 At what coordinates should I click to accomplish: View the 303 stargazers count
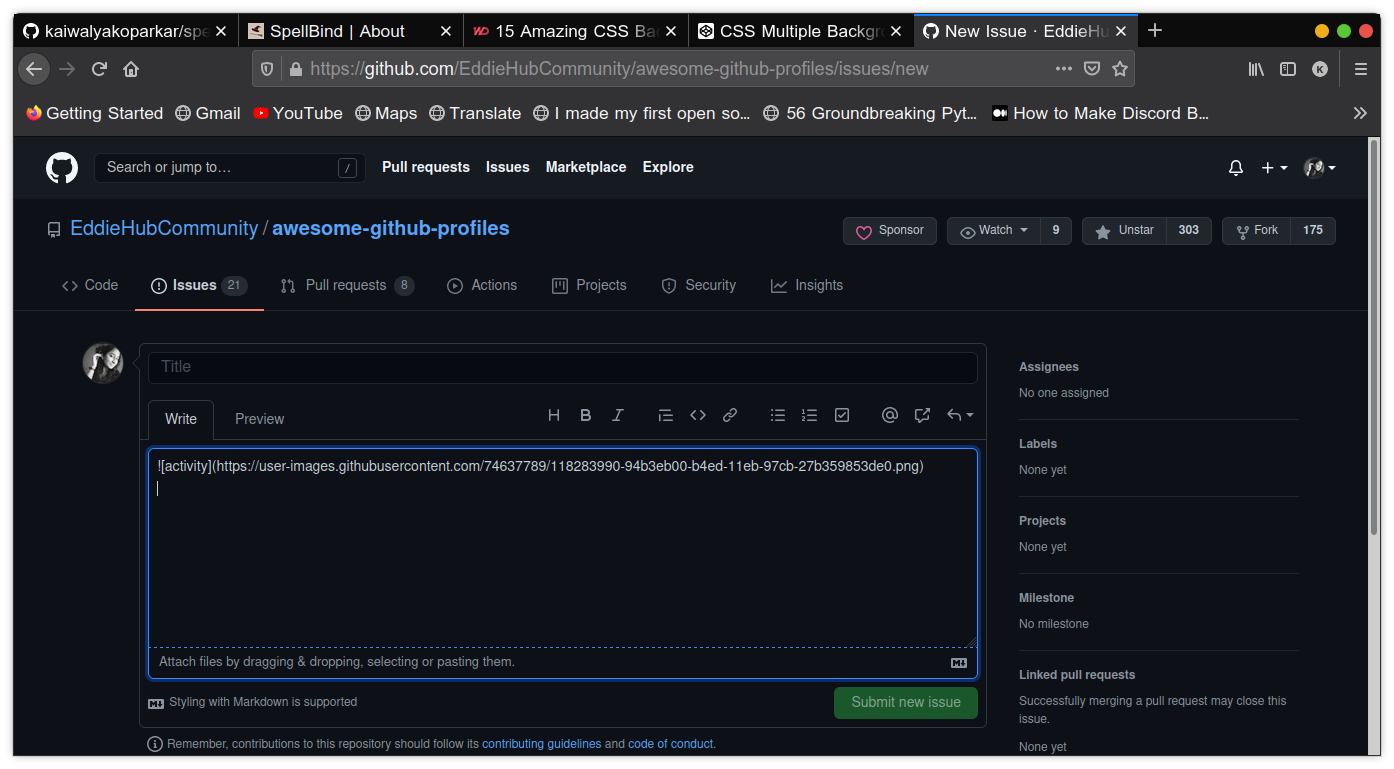(x=1189, y=231)
